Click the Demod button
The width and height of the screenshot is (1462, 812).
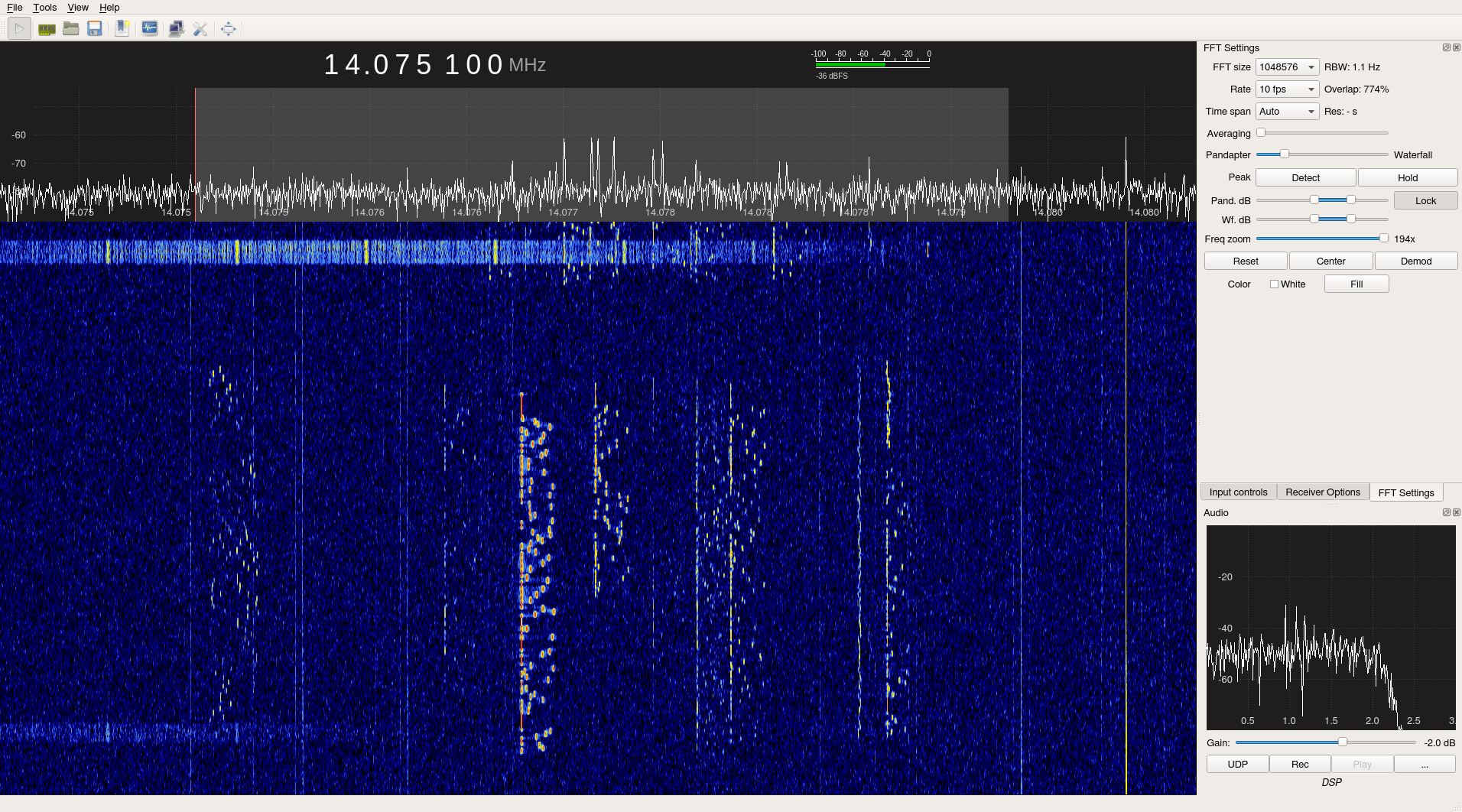(x=1416, y=261)
